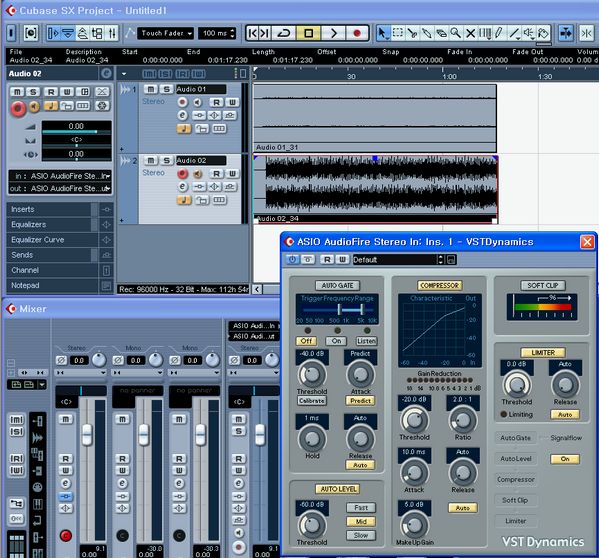Select the Line tool
The image size is (599, 558).
[x=515, y=33]
